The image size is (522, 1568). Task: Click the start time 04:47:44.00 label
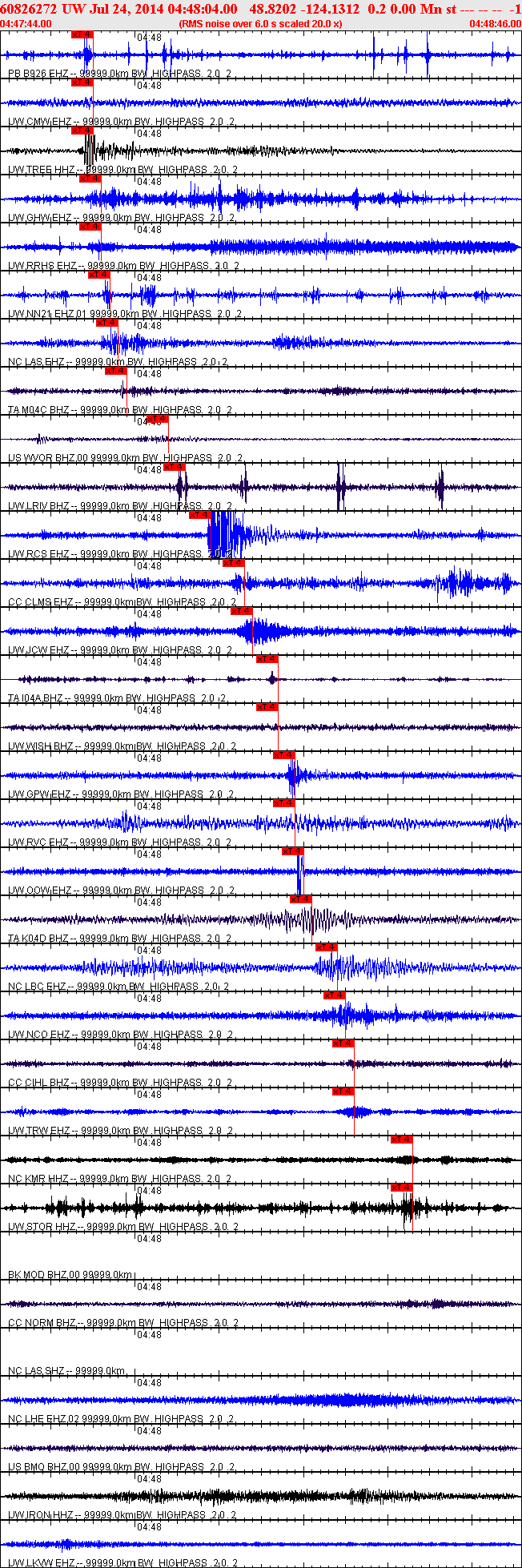pos(26,23)
